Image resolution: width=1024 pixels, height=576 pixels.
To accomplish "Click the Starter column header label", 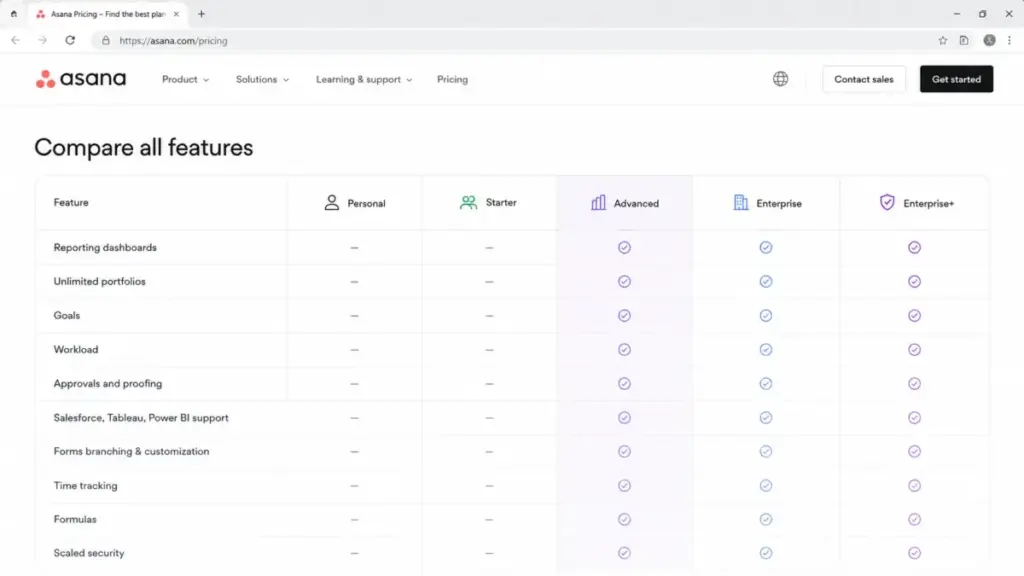I will point(501,203).
